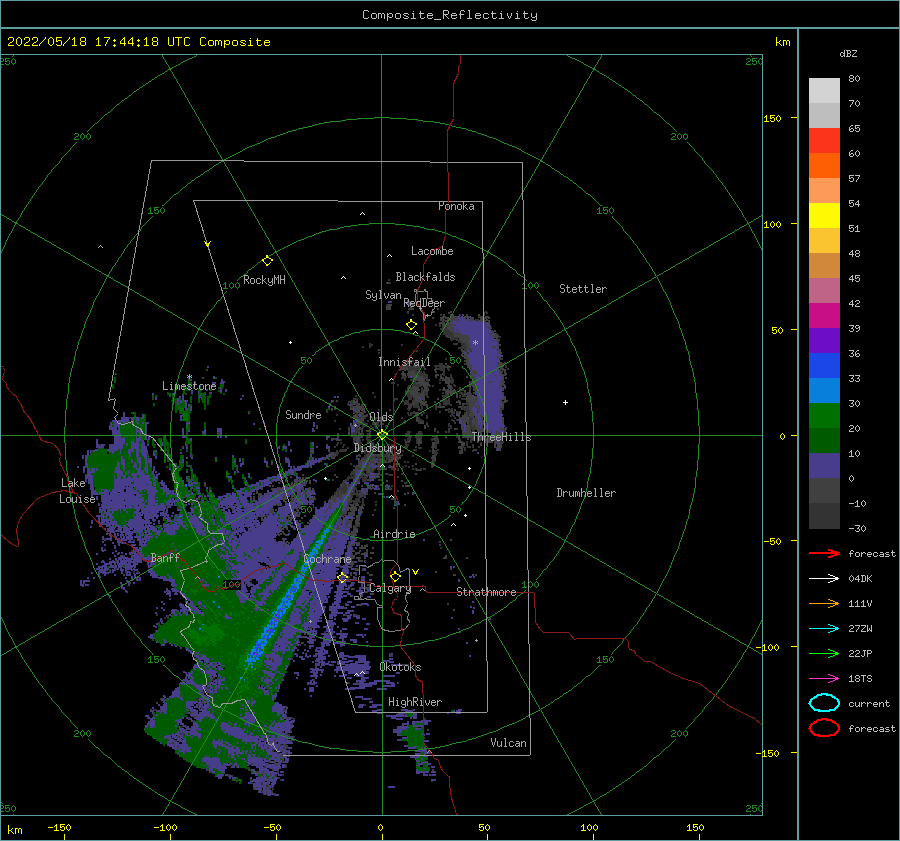
Task: Click the Stettler label
Action: [583, 289]
